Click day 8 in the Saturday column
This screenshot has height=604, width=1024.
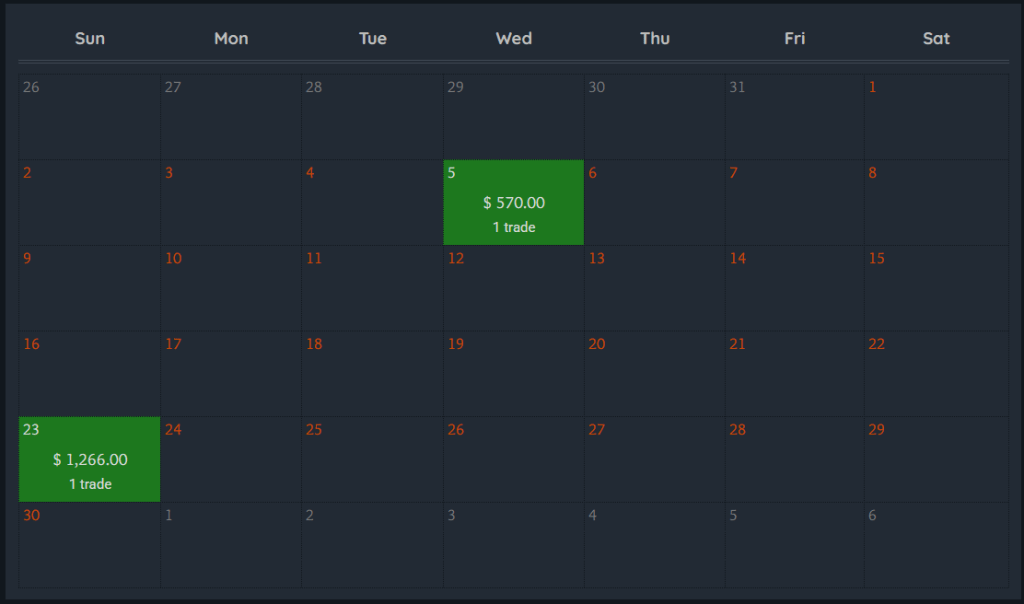(937, 202)
